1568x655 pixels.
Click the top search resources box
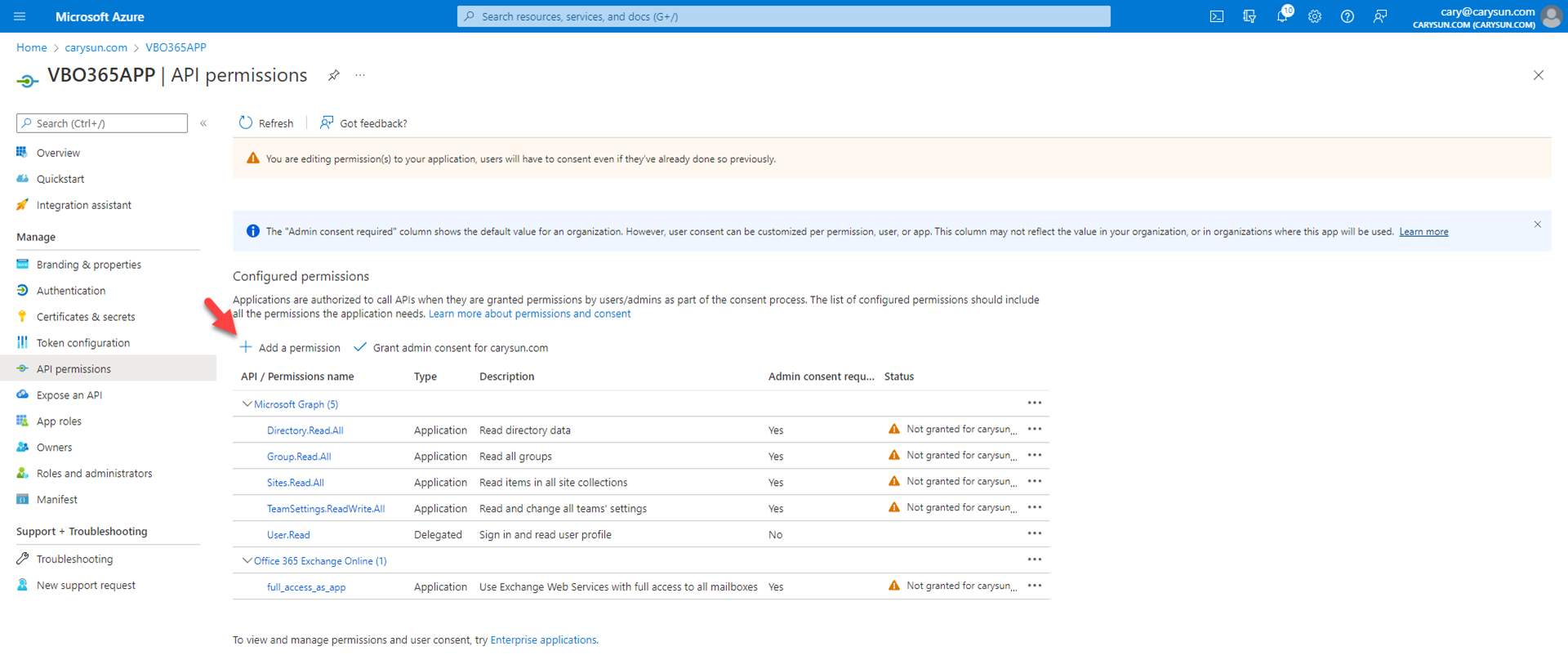(x=784, y=16)
